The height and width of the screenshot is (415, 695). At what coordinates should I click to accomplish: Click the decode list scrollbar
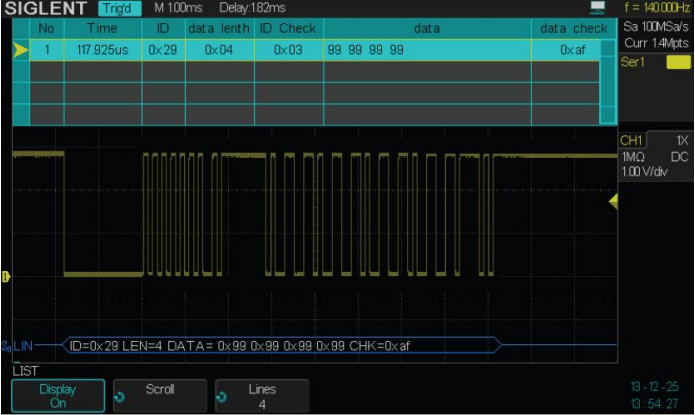click(608, 82)
